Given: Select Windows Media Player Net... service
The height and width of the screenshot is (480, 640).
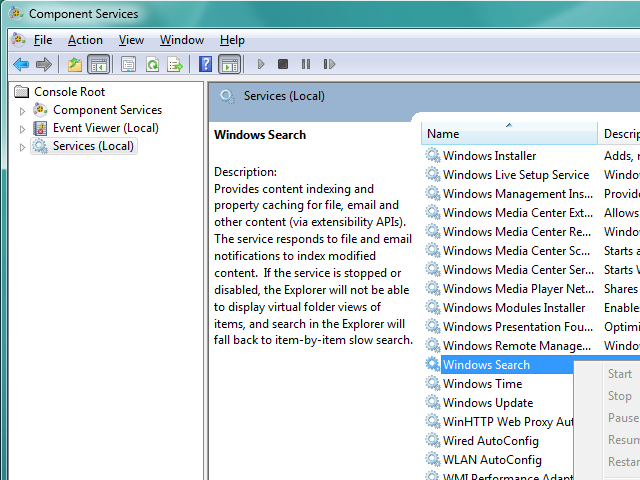Looking at the screenshot, I should coord(518,289).
